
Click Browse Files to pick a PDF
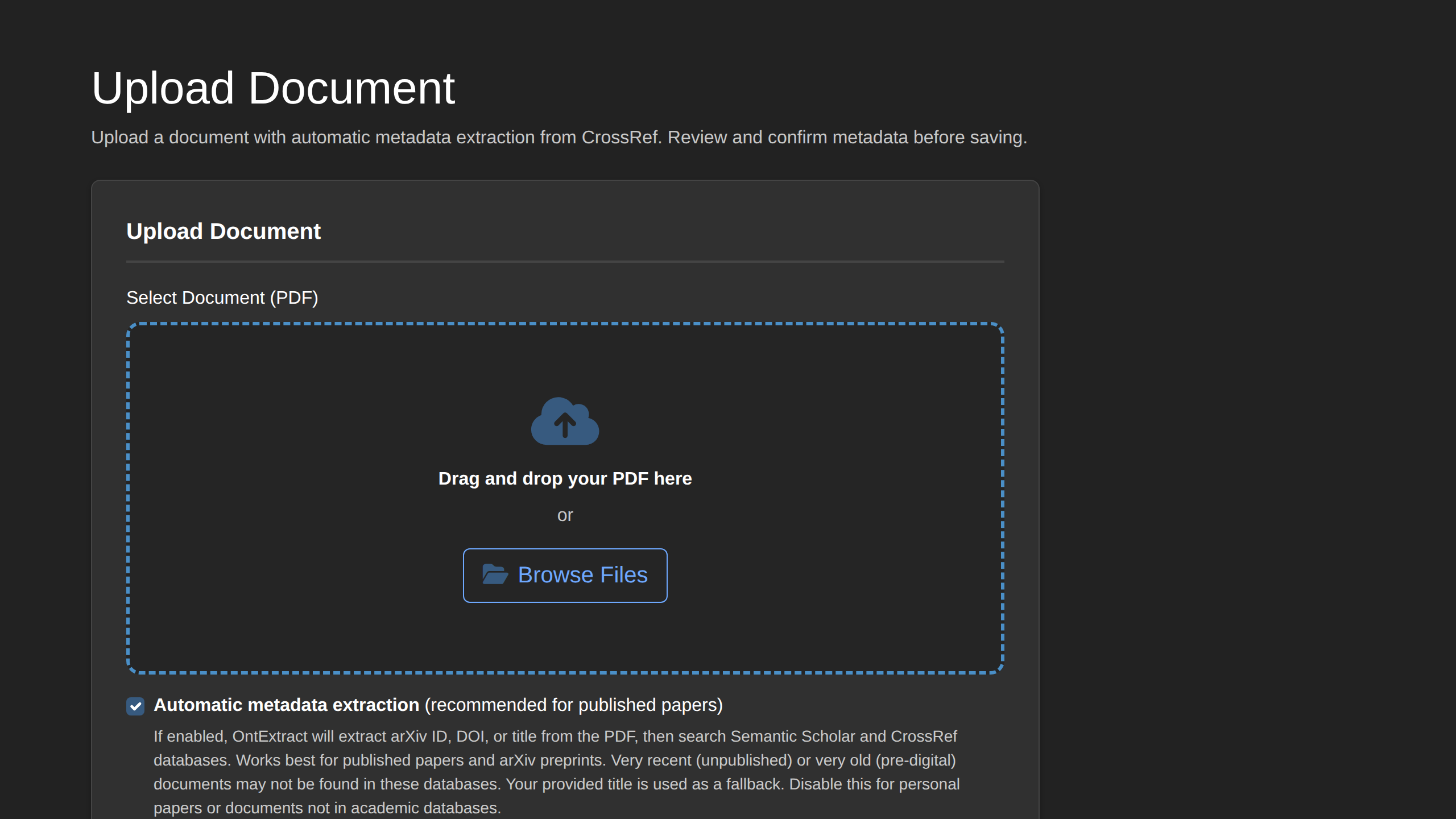point(564,575)
